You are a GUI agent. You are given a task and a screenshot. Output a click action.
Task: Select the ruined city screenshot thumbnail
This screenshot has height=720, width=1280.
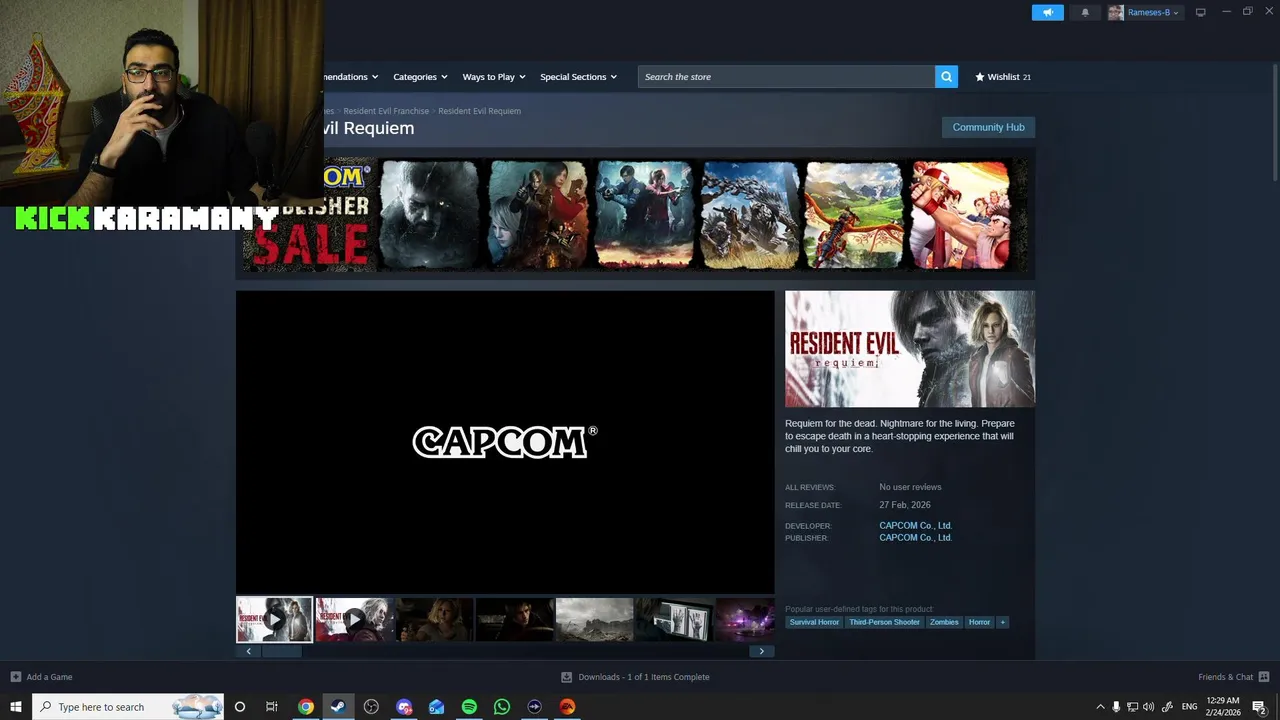click(x=594, y=620)
